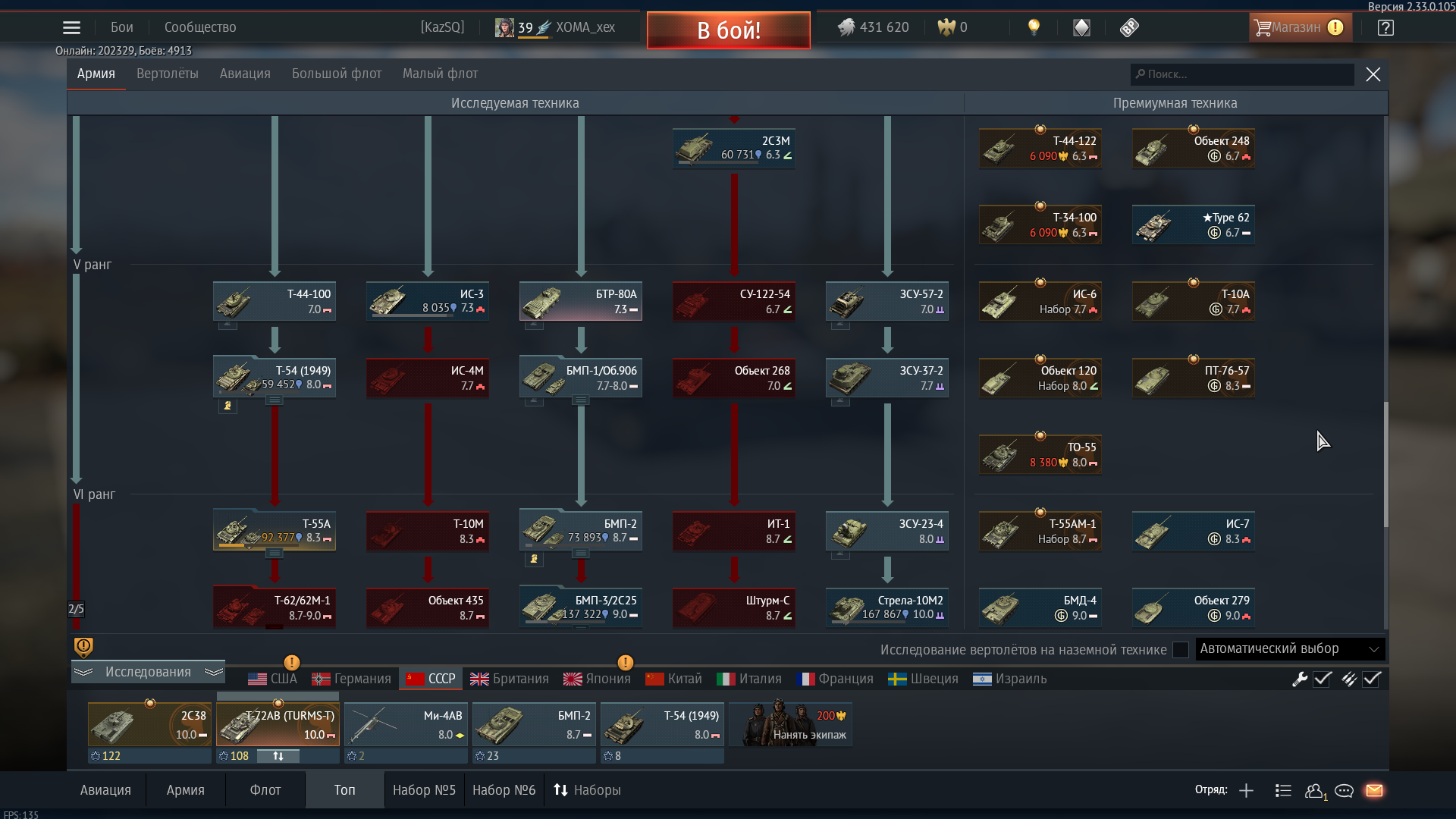Add a squad member with plus icon
Screen dimensions: 1456x819
(1246, 790)
